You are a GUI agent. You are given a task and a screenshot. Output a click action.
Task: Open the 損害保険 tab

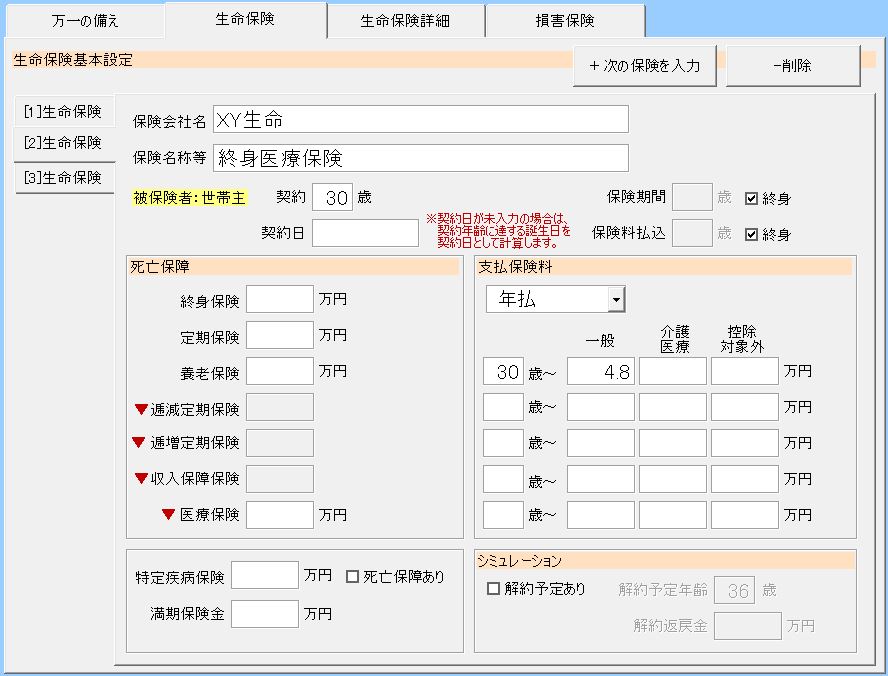(565, 20)
